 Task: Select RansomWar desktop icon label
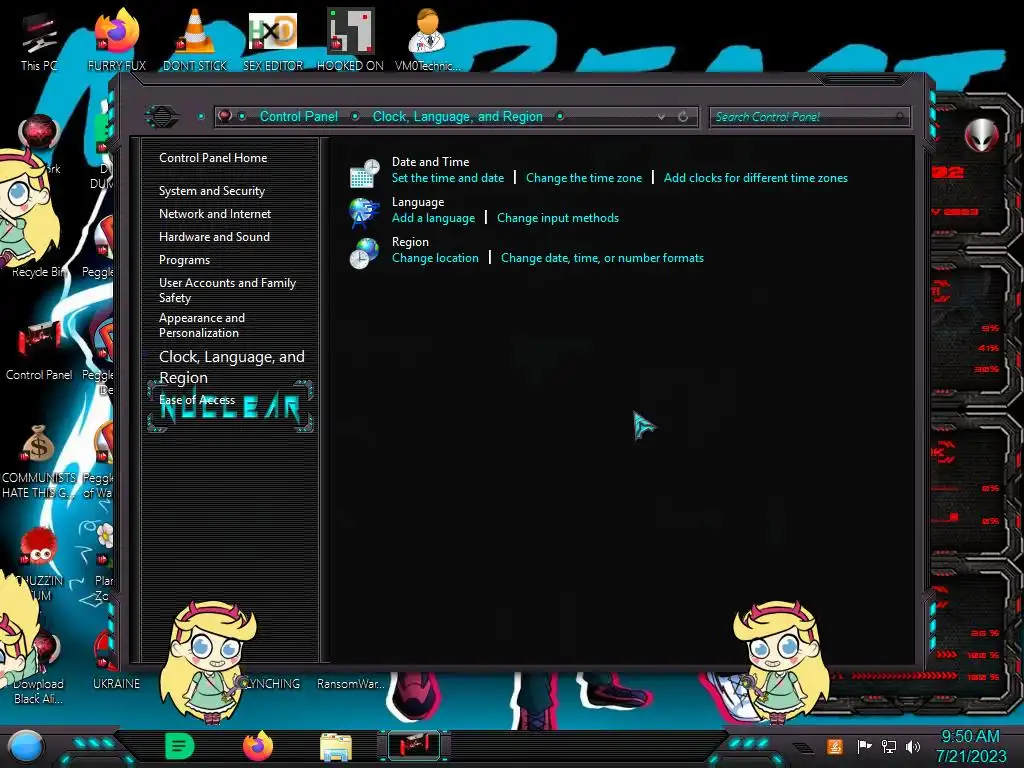click(351, 684)
